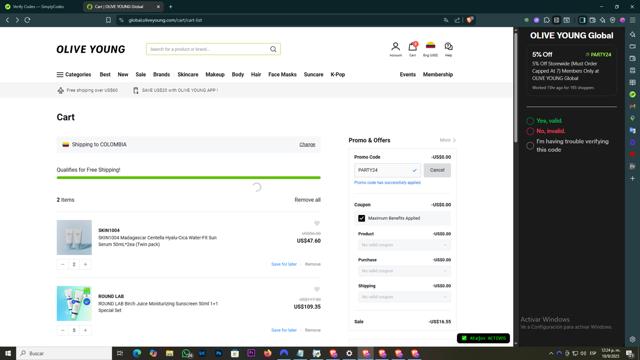Open File Explorer from the taskbar
The width and height of the screenshot is (640, 360).
tap(169, 353)
